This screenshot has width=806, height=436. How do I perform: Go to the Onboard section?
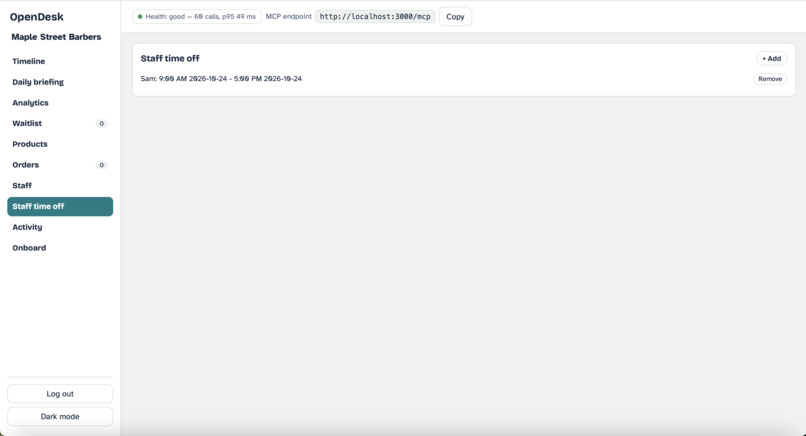pos(60,248)
